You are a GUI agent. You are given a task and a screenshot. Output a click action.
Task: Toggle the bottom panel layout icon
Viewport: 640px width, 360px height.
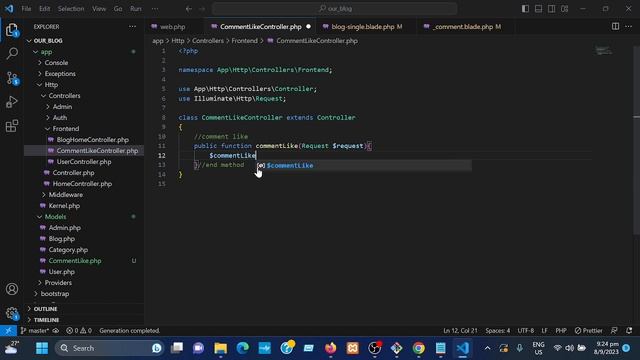(x=538, y=9)
